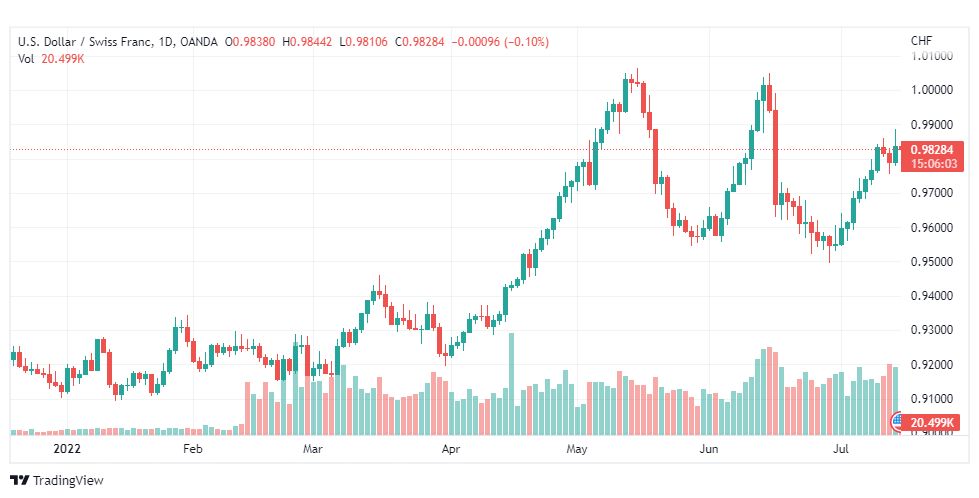Image resolution: width=979 pixels, height=498 pixels.
Task: Click the tallest green volume bar in April
Action: click(512, 384)
